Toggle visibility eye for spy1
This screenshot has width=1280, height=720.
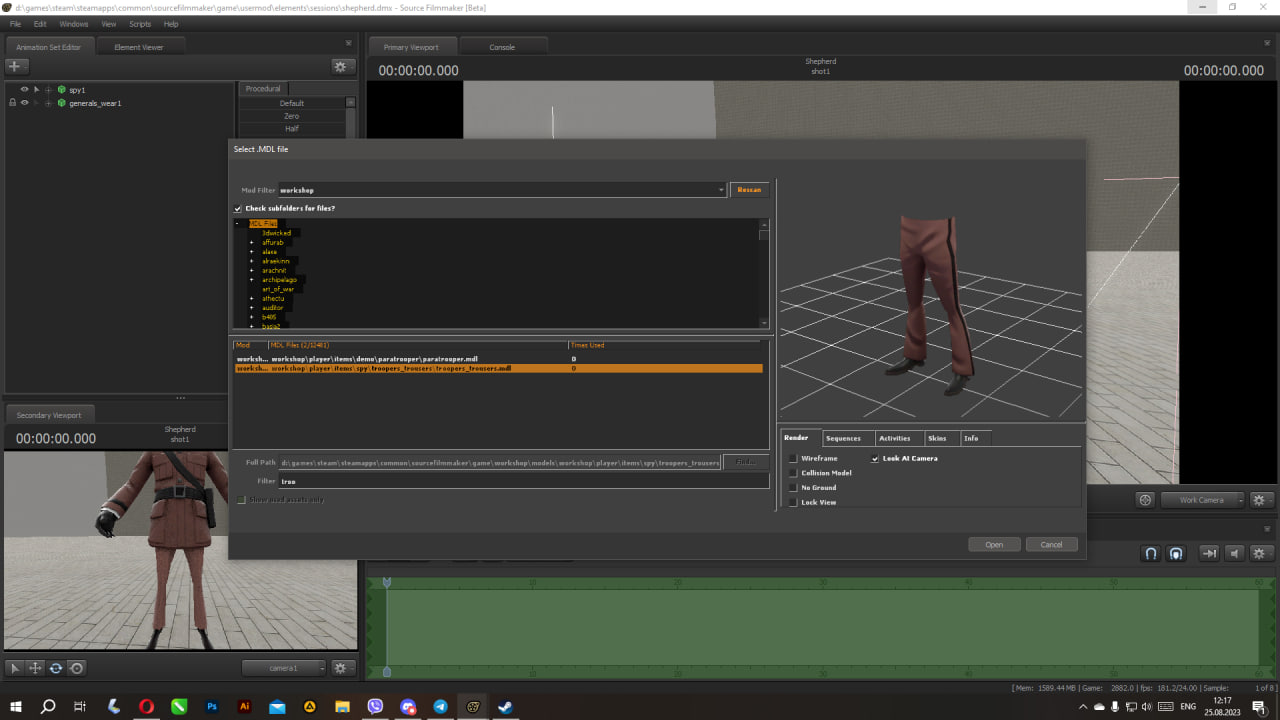[x=24, y=90]
